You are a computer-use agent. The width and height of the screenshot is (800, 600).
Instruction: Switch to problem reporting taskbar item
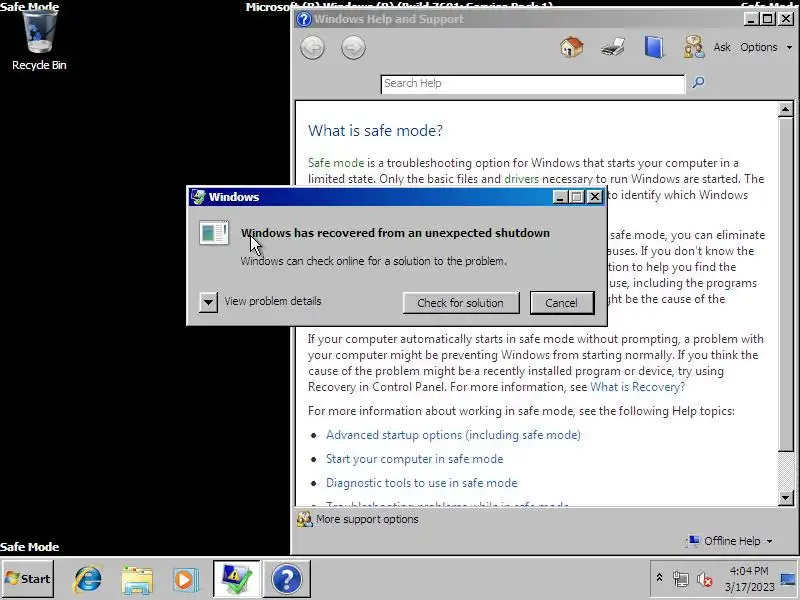tap(236, 579)
